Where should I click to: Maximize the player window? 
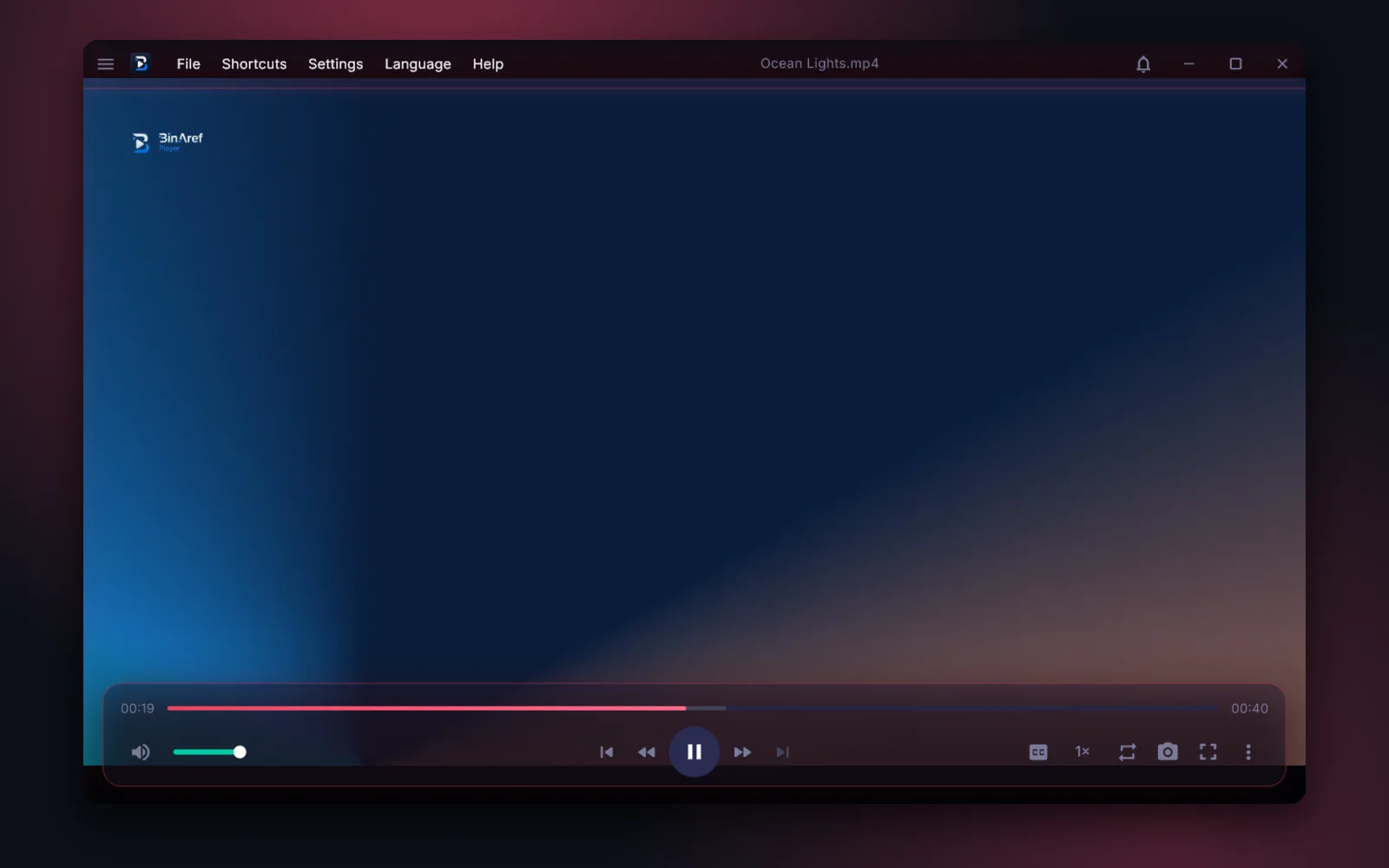1236,64
